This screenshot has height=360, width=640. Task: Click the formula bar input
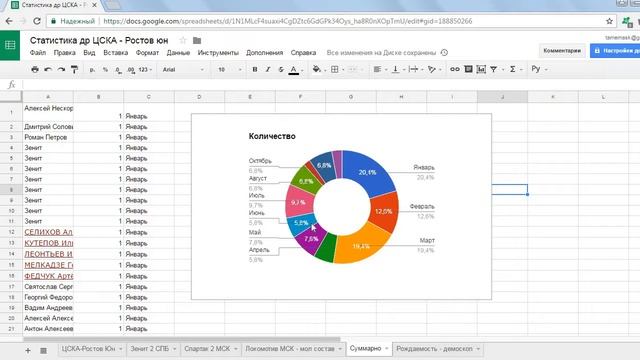point(331,84)
